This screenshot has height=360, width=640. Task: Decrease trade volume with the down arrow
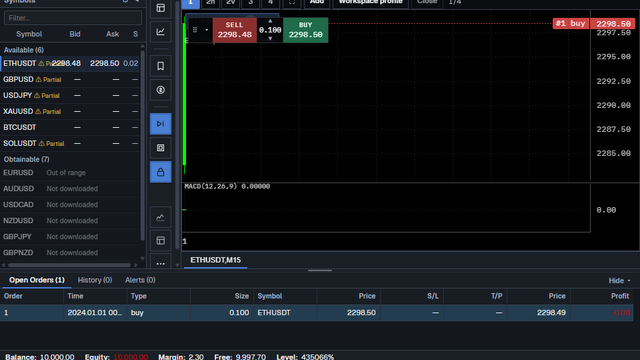(270, 39)
